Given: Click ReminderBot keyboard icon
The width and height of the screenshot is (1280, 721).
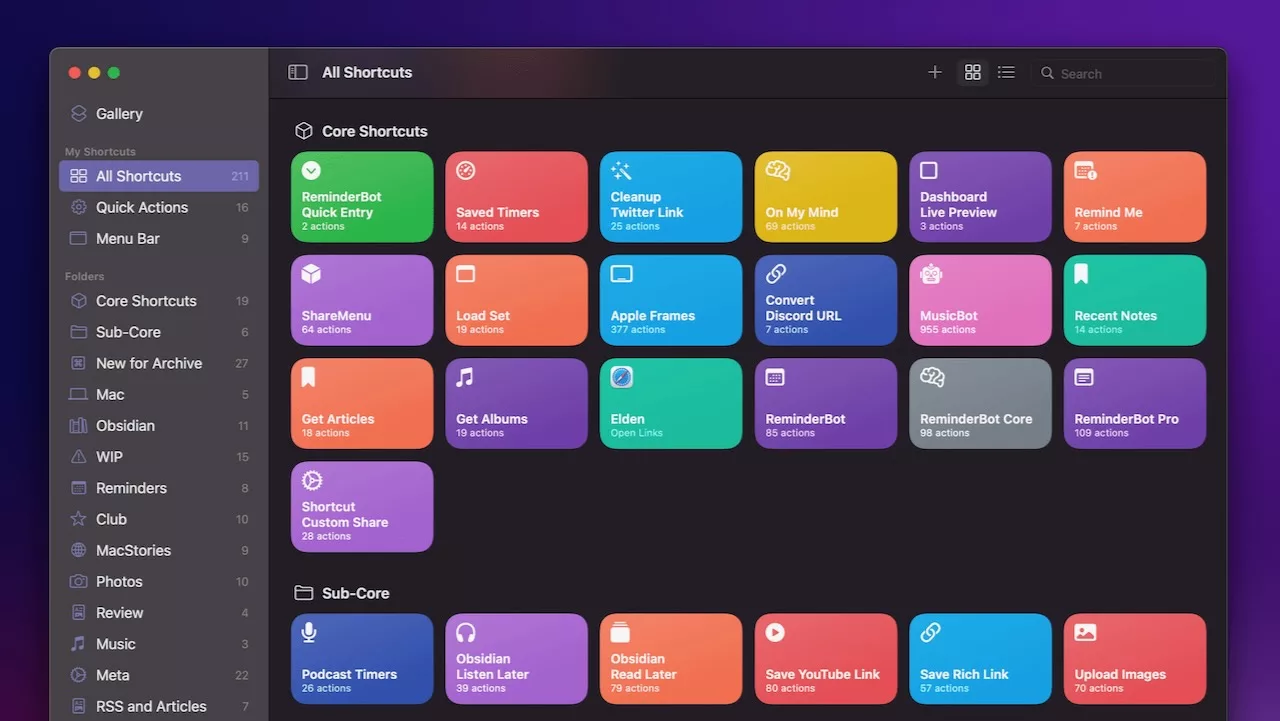Looking at the screenshot, I should tap(776, 378).
